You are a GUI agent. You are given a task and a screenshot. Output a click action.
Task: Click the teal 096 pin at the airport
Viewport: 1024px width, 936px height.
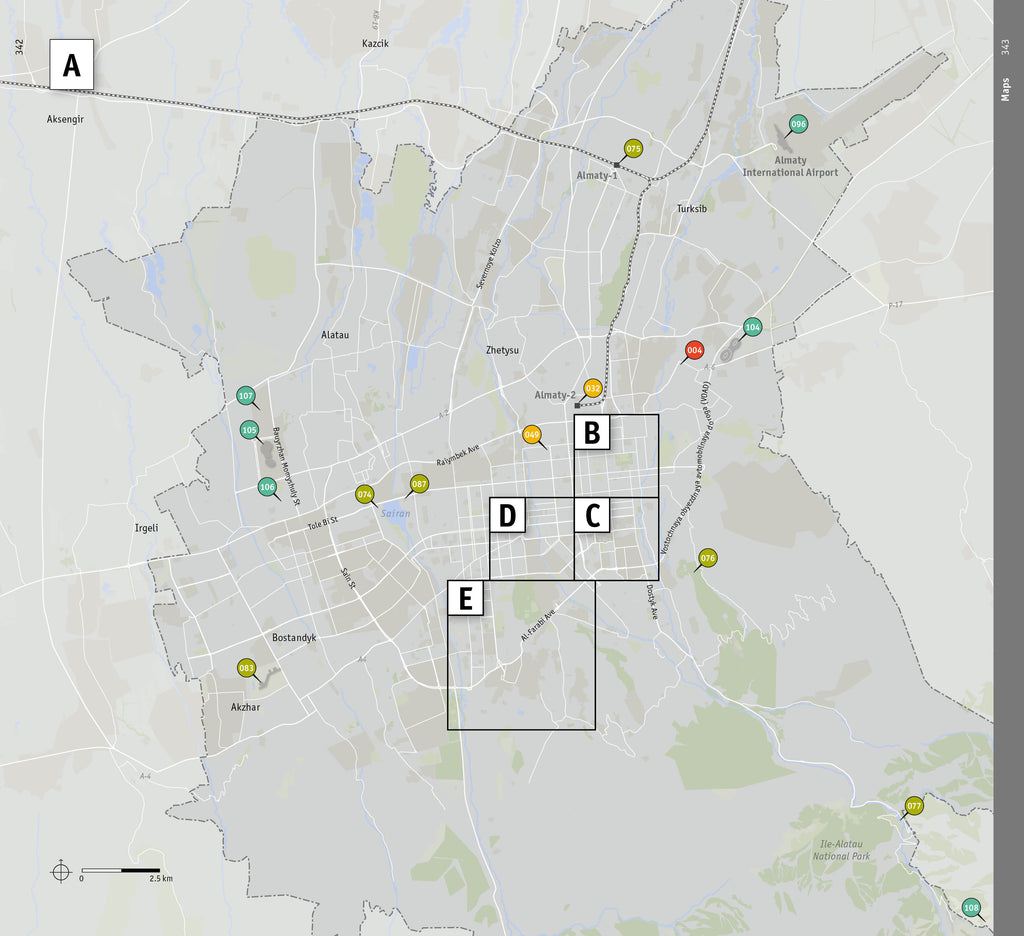(798, 125)
